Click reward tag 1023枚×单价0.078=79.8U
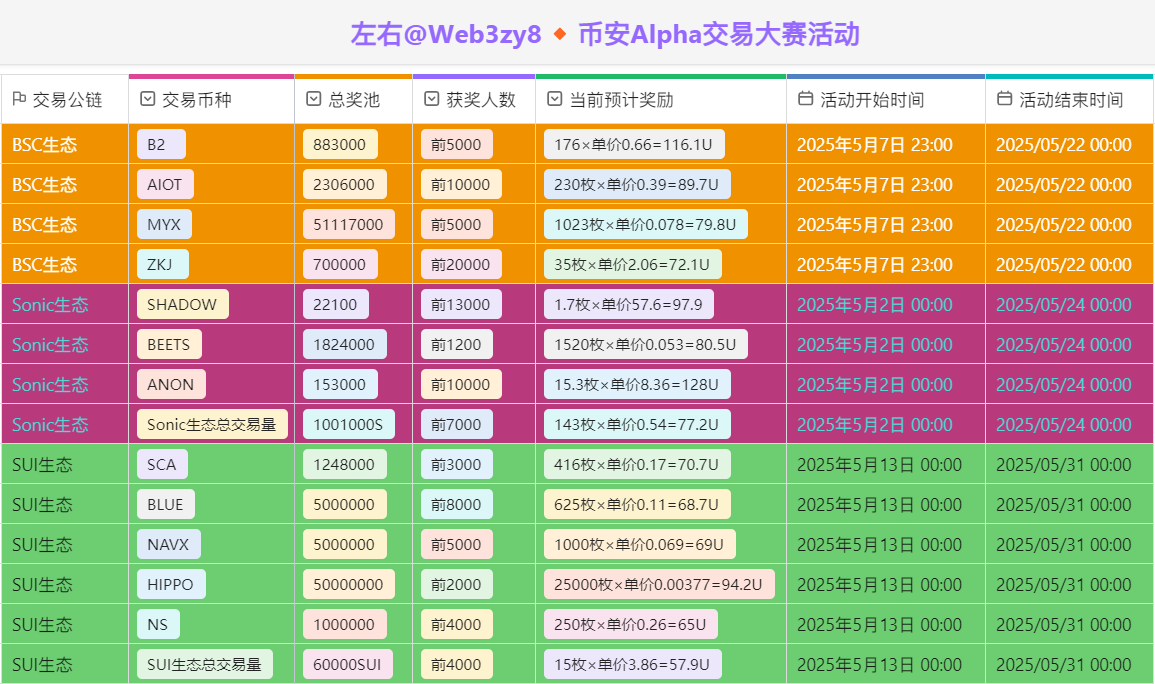Image resolution: width=1155 pixels, height=684 pixels. pyautogui.click(x=646, y=225)
